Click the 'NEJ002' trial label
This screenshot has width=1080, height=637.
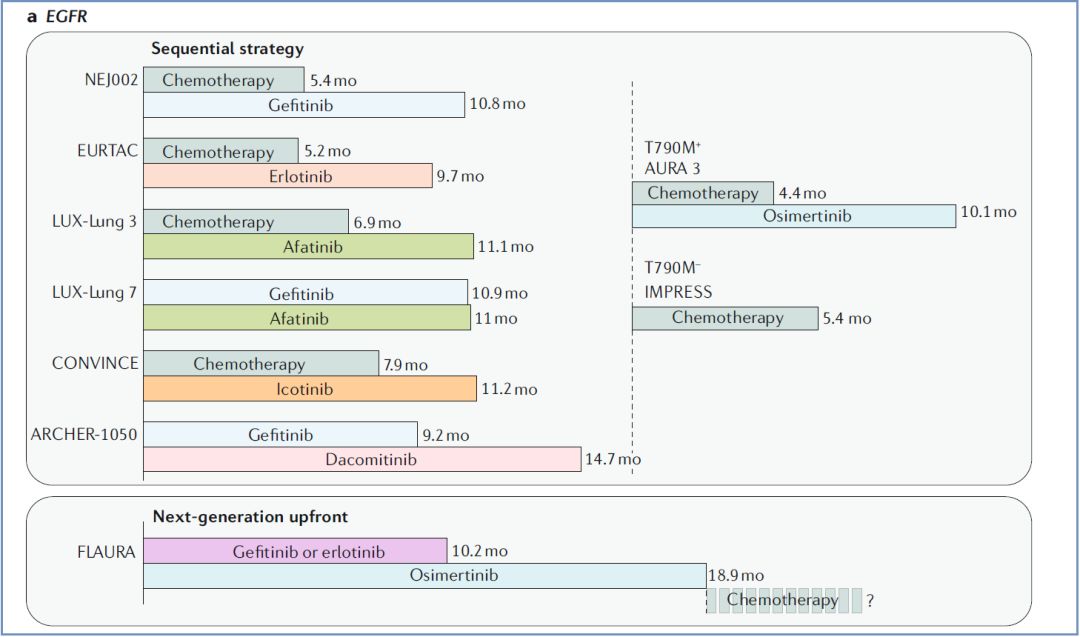[x=111, y=80]
